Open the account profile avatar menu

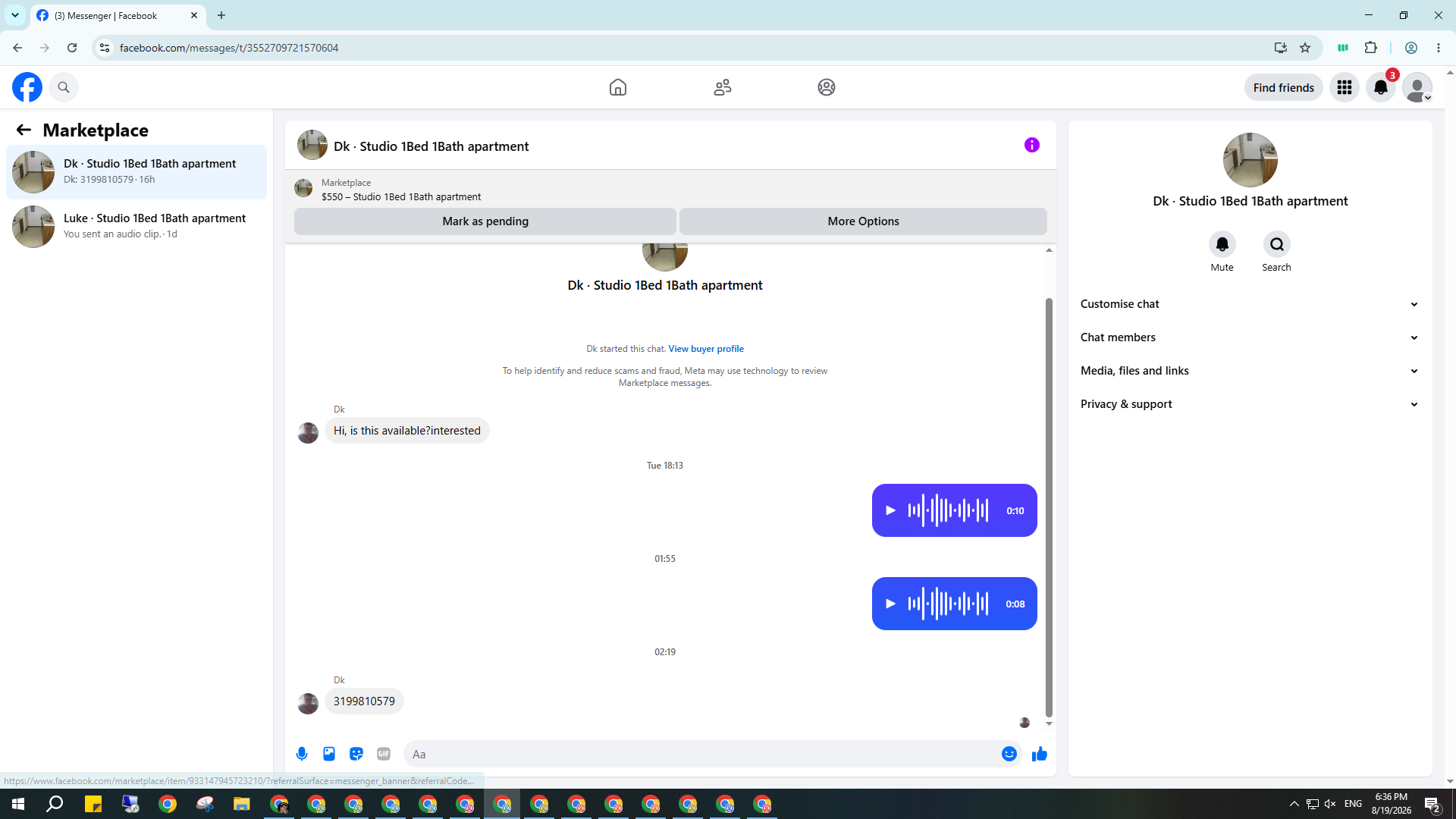pyautogui.click(x=1417, y=87)
